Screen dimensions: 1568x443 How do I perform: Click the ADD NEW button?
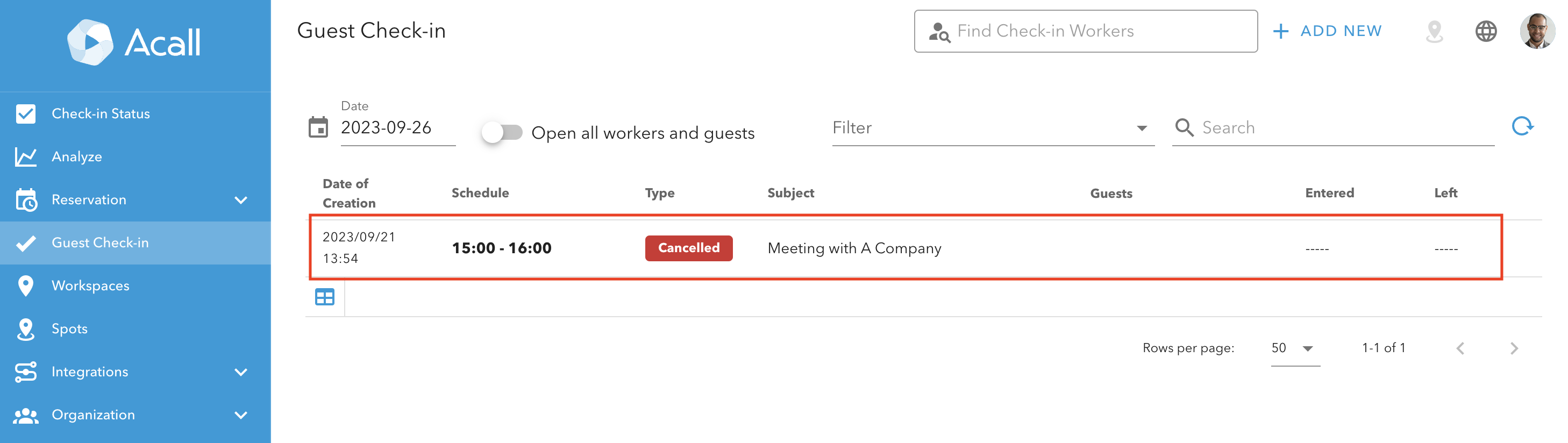1328,31
